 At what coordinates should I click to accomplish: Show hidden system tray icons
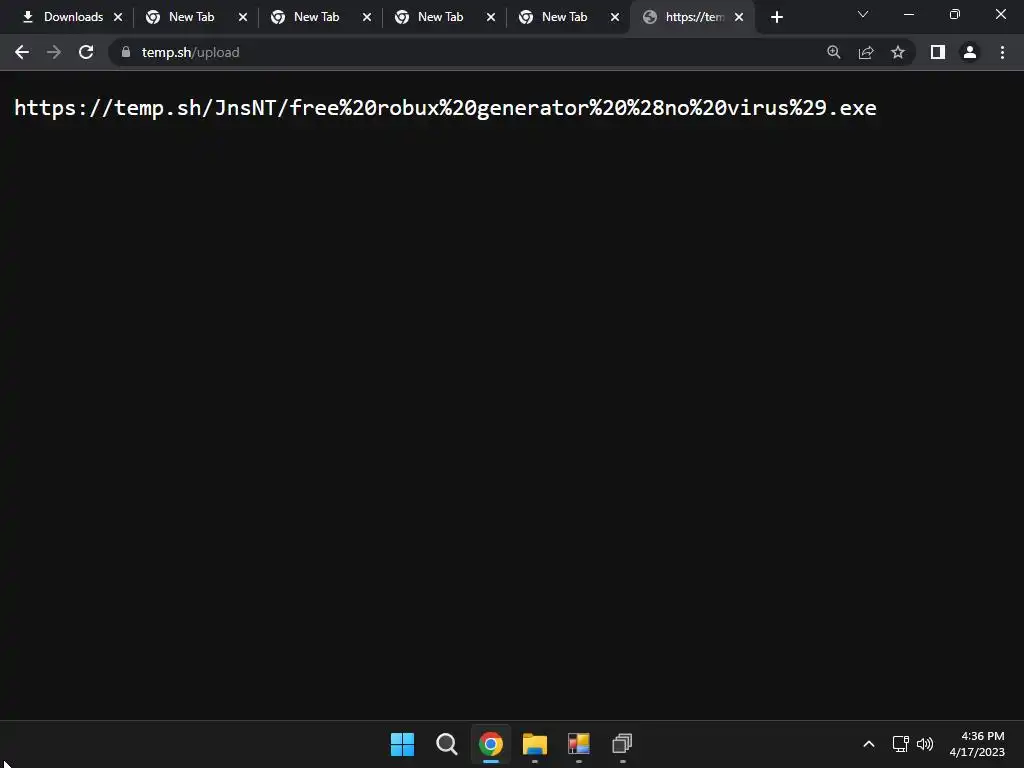point(869,744)
